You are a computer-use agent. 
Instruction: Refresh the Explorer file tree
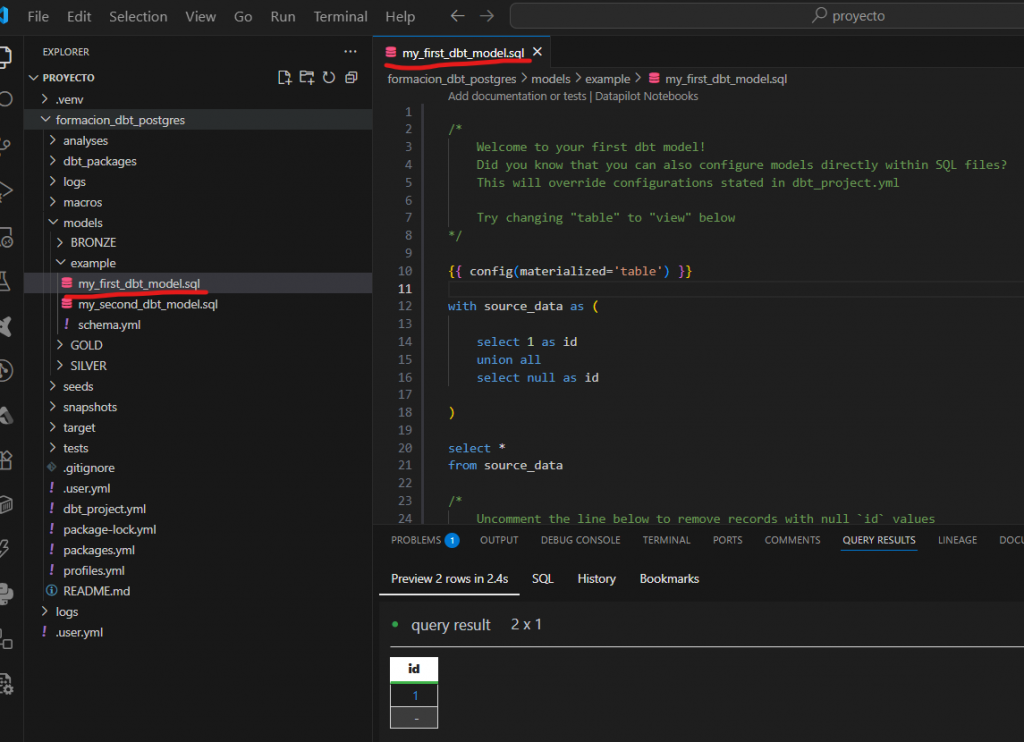[329, 78]
